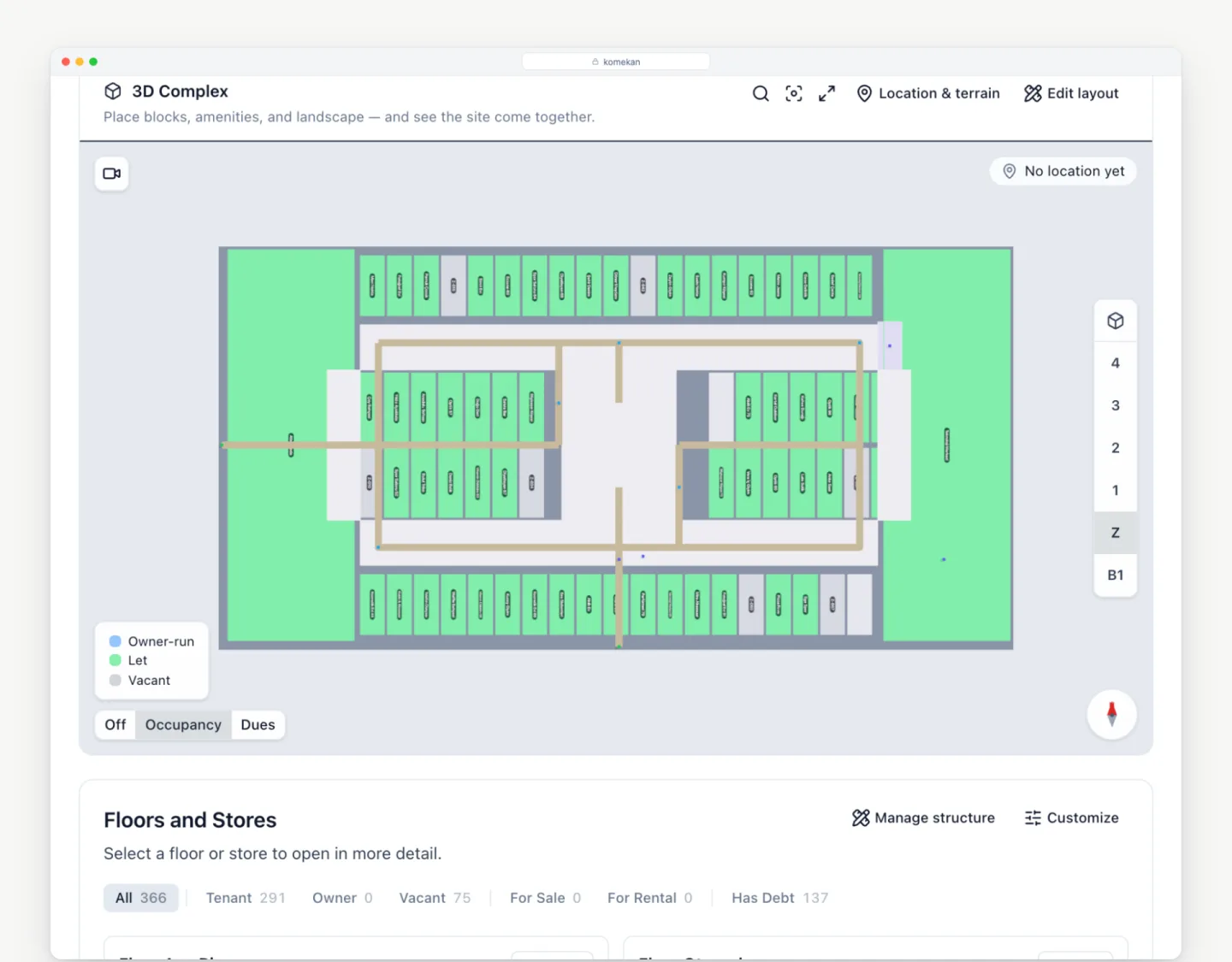Click the 3D Complex cube title icon
Viewport: 1232px width, 962px height.
click(x=113, y=91)
